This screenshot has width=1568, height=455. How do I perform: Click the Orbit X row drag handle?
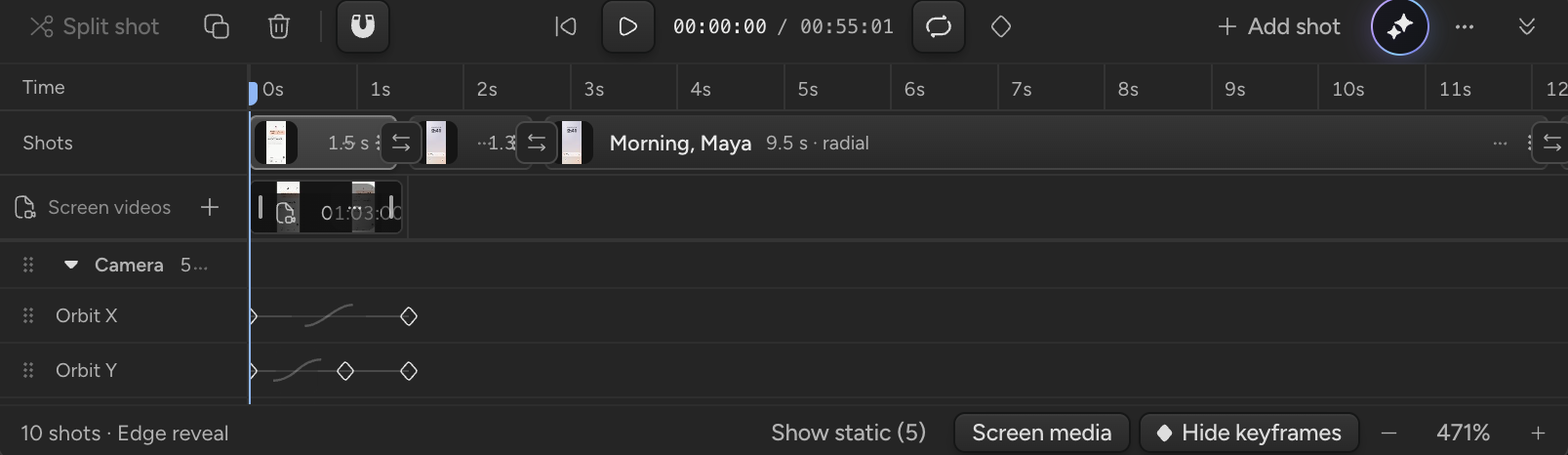(28, 315)
